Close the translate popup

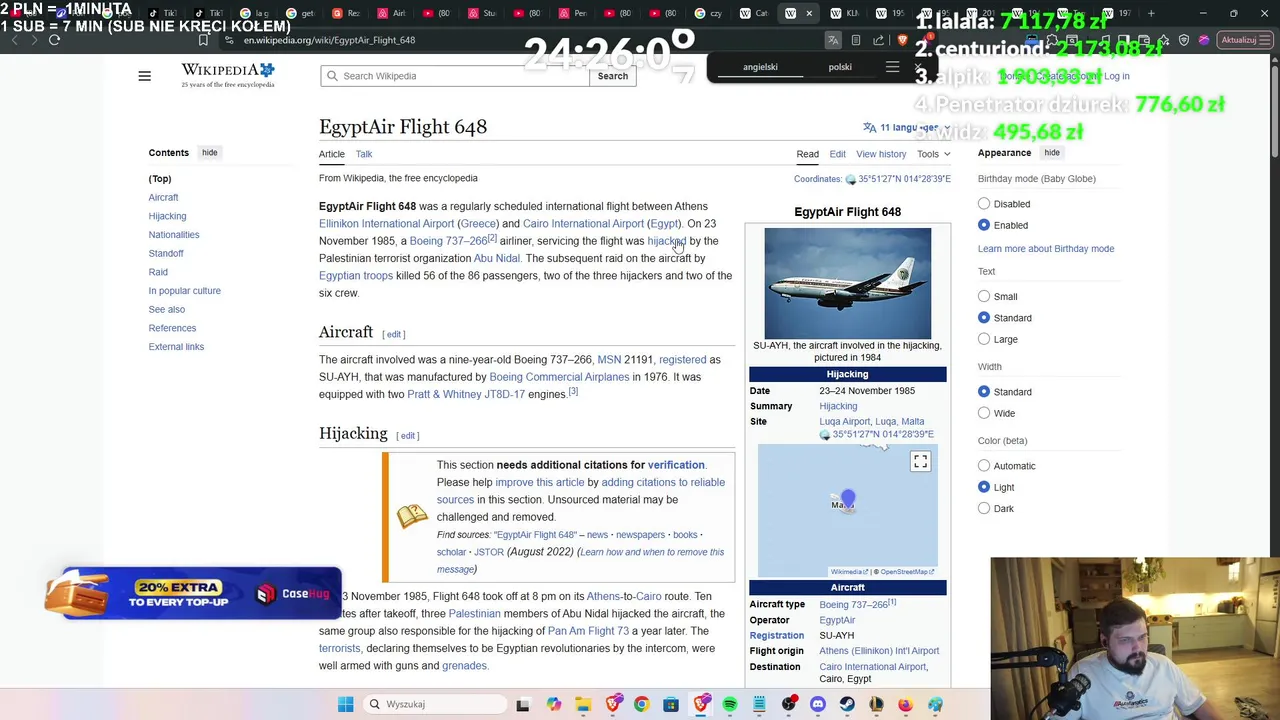918,67
